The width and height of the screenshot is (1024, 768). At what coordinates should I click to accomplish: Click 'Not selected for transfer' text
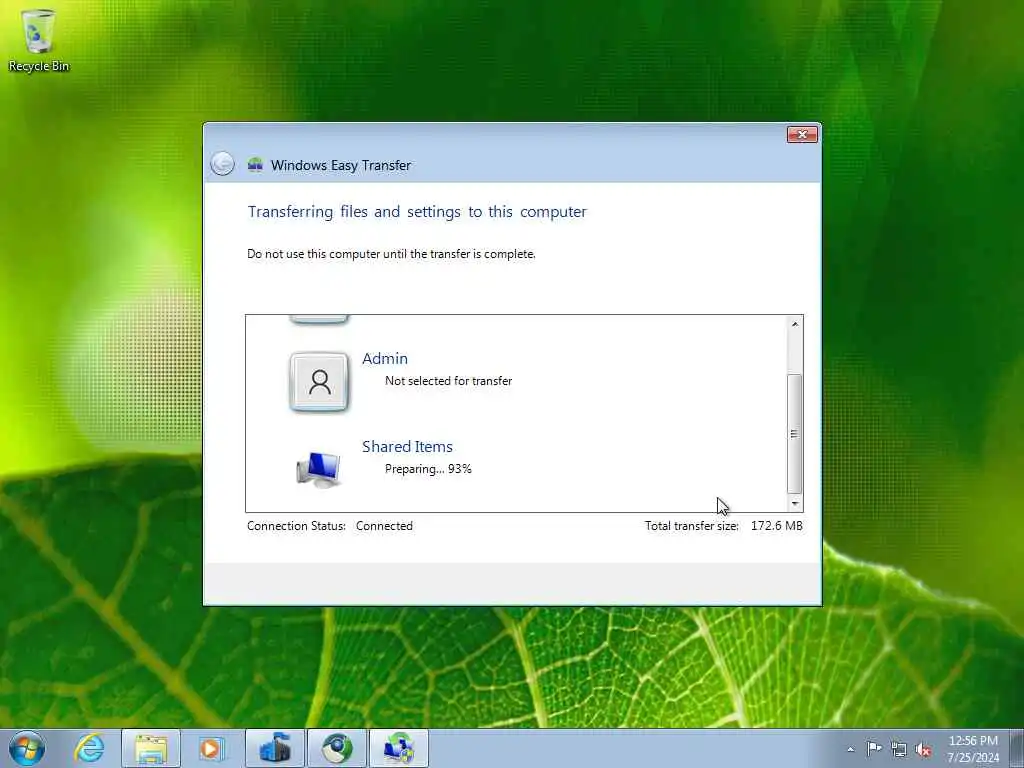pos(448,381)
